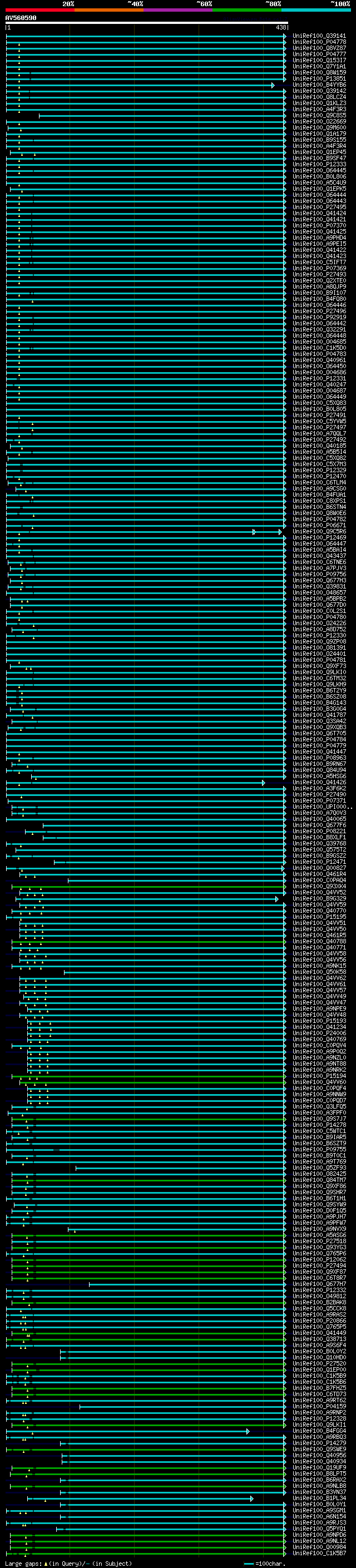
Task: Select hit UniRef100_Q39141
Action: coord(319,36)
